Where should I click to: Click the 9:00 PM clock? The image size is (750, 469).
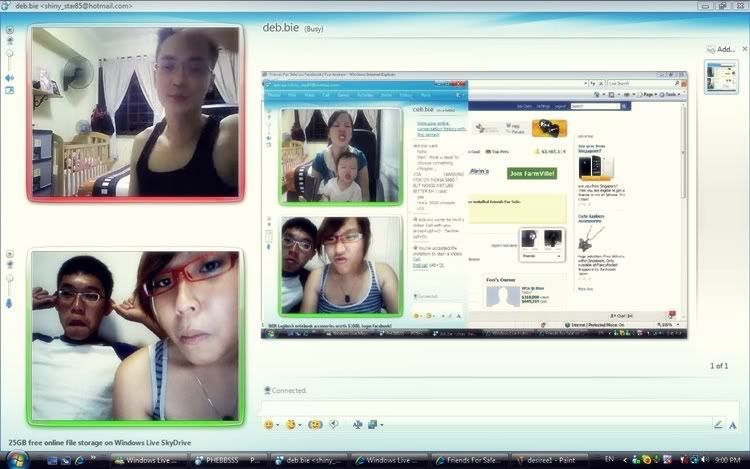[727, 460]
